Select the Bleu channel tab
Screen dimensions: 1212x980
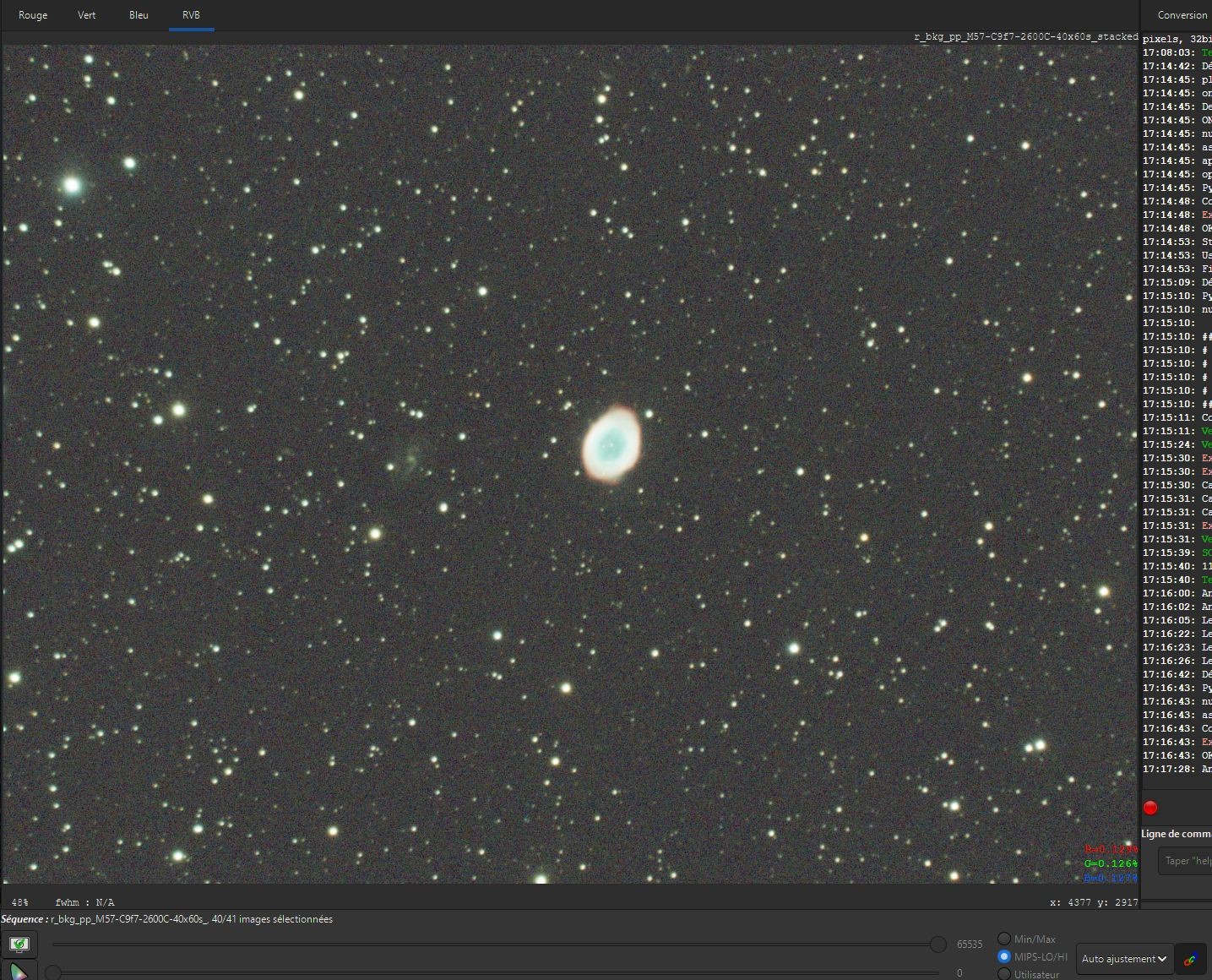[139, 15]
